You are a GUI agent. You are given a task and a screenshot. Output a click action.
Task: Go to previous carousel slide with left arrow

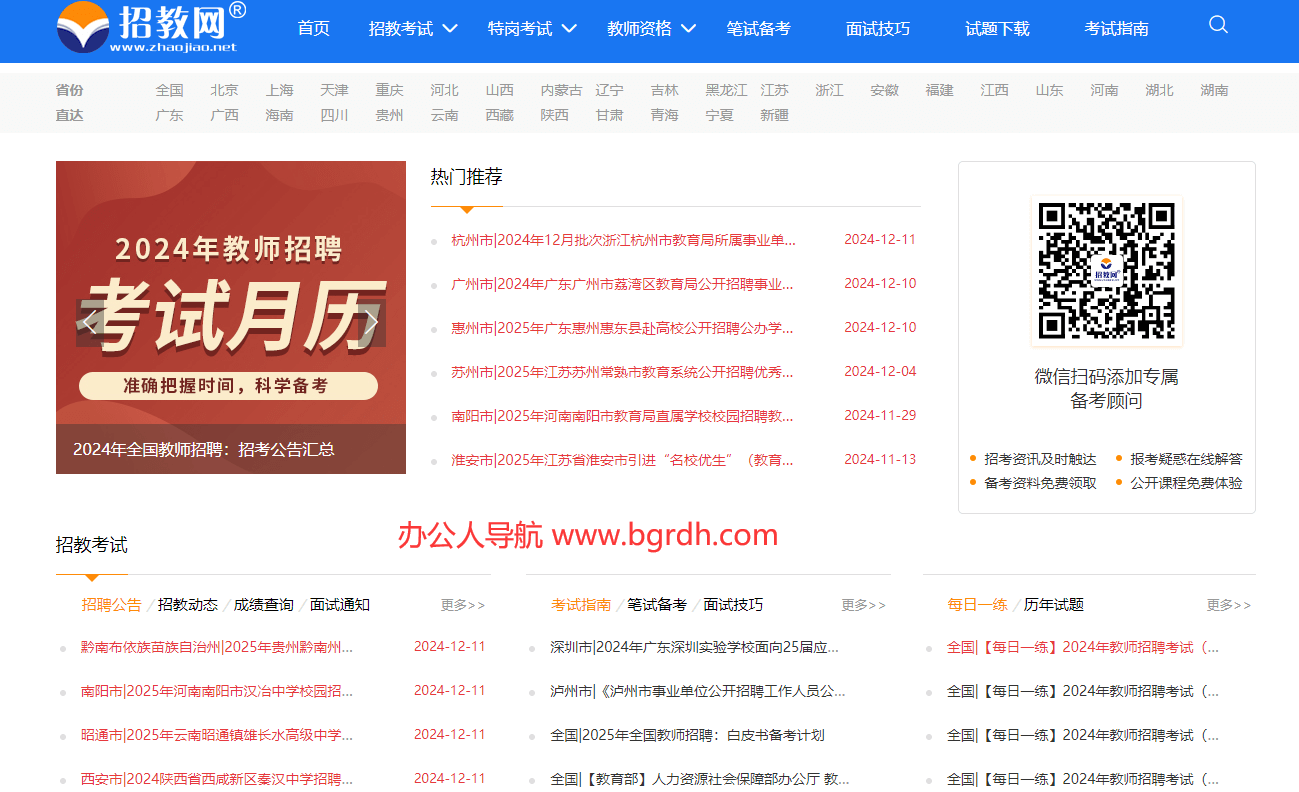click(x=91, y=322)
